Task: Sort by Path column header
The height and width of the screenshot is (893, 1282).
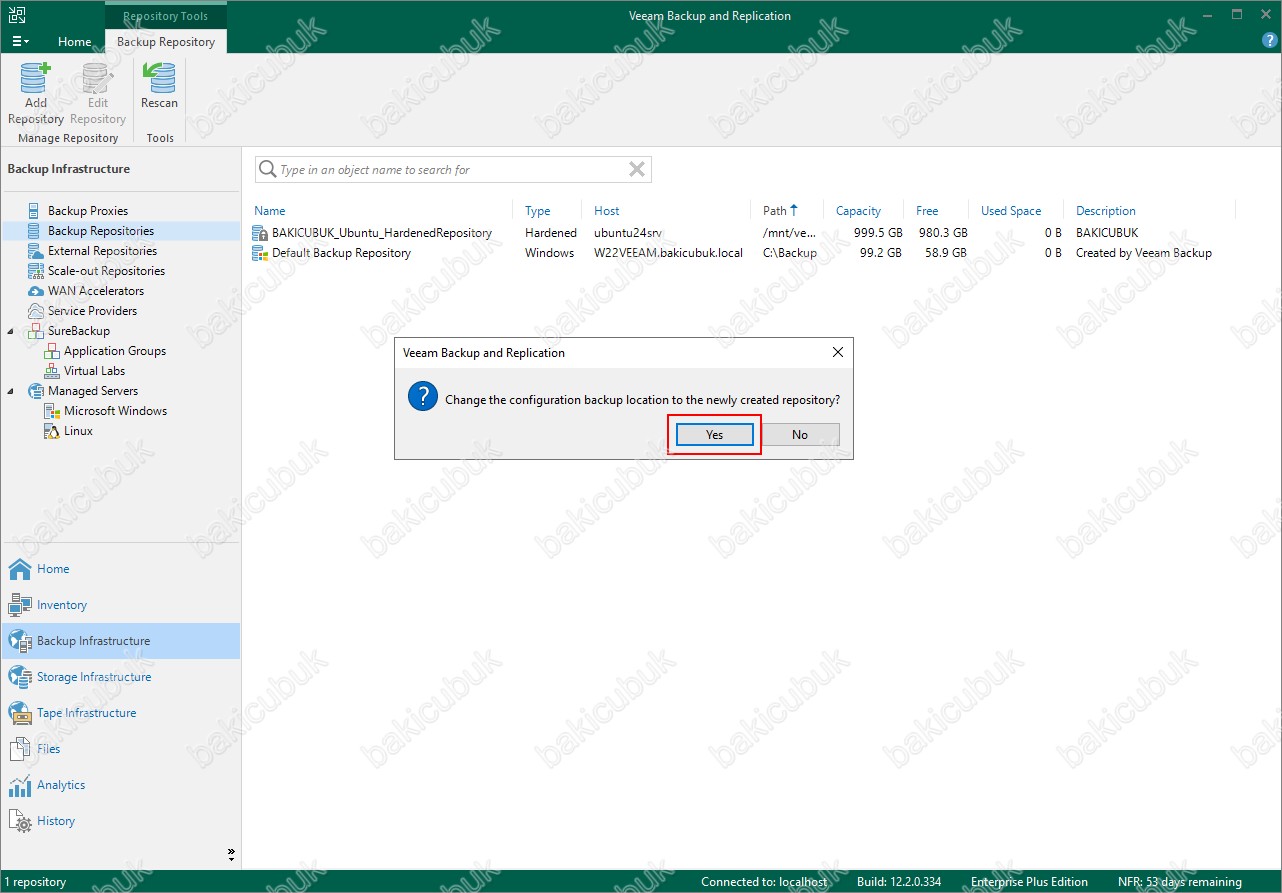Action: tap(775, 211)
